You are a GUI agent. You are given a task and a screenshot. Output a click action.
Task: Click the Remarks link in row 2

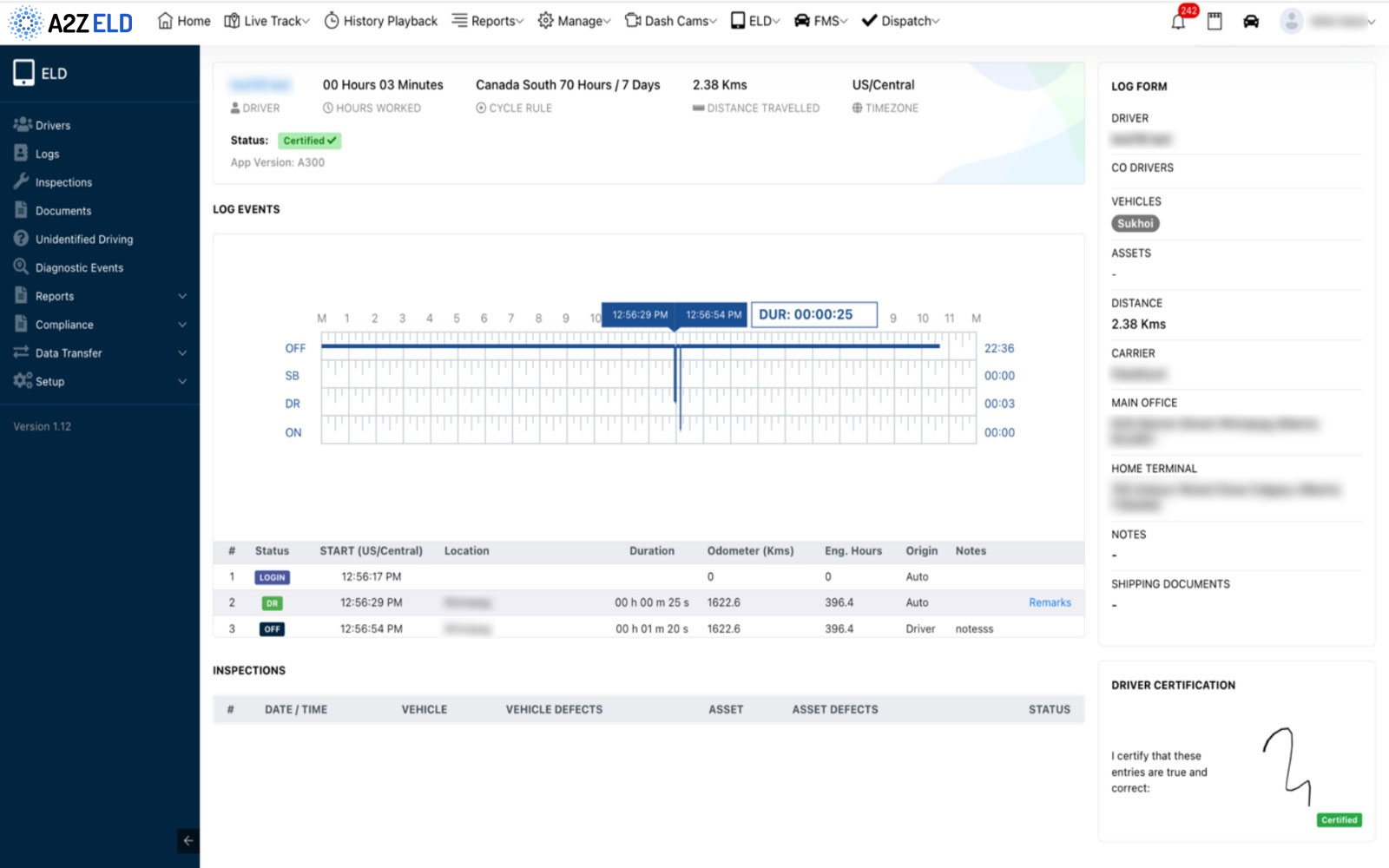[1050, 602]
